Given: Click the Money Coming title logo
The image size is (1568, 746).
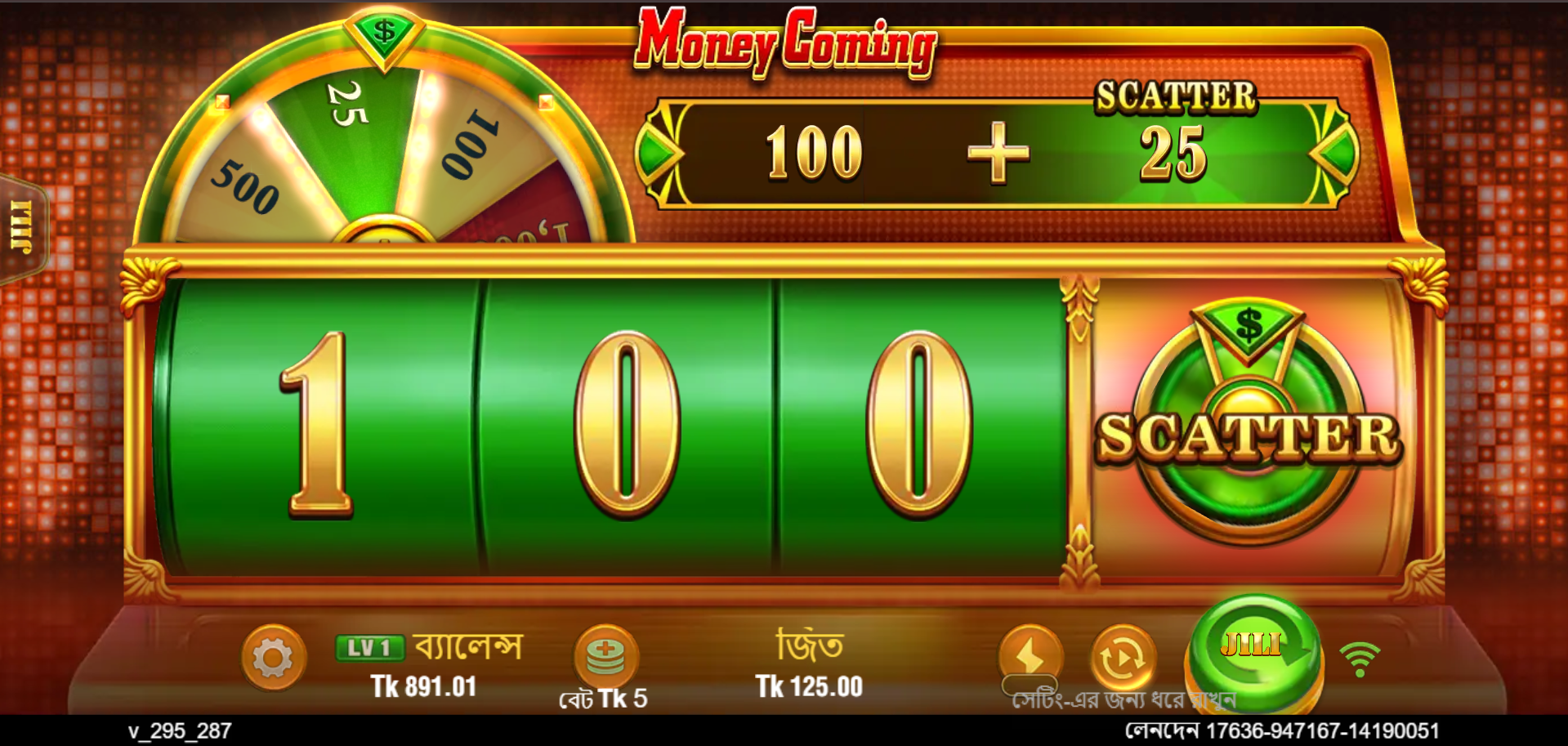Looking at the screenshot, I should pos(786,42).
